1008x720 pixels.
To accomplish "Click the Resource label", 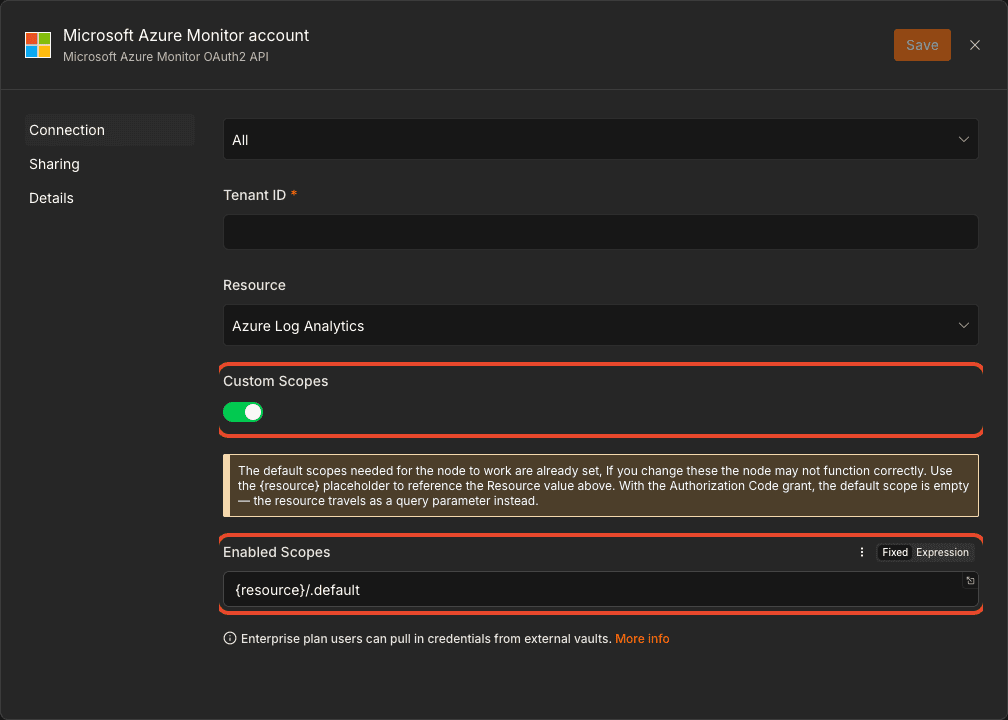I will click(255, 285).
